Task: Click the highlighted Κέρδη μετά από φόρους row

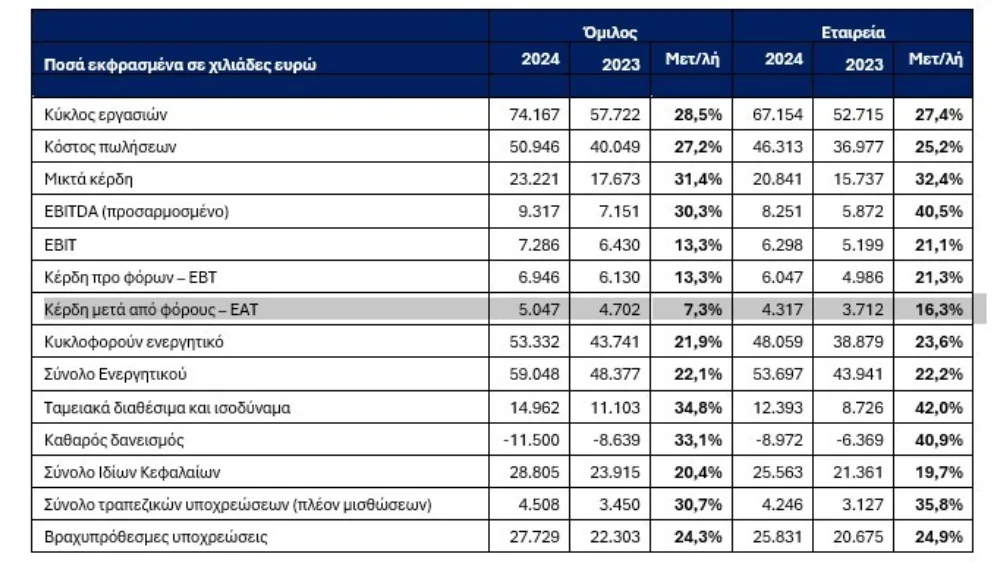Action: coord(509,310)
